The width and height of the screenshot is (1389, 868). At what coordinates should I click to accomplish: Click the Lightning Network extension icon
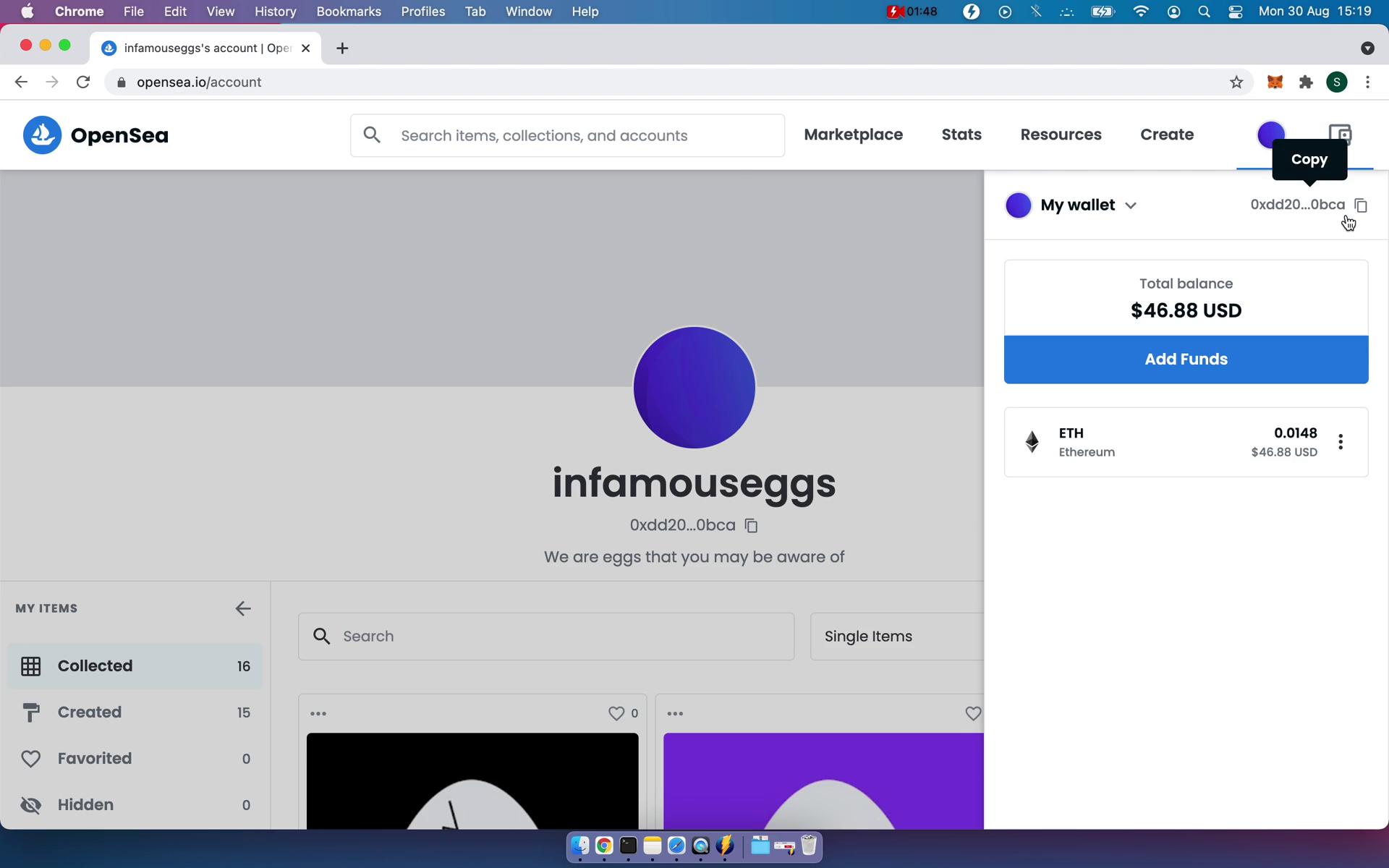pos(969,11)
